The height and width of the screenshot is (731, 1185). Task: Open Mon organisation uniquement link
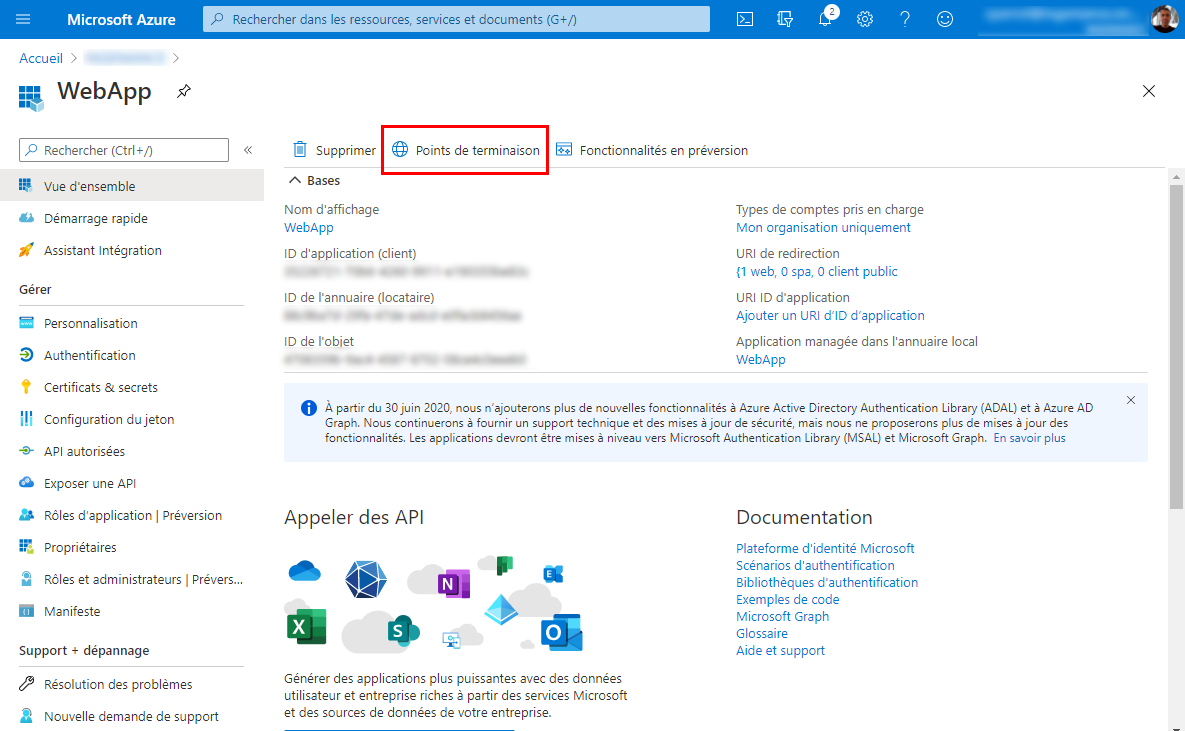click(823, 228)
